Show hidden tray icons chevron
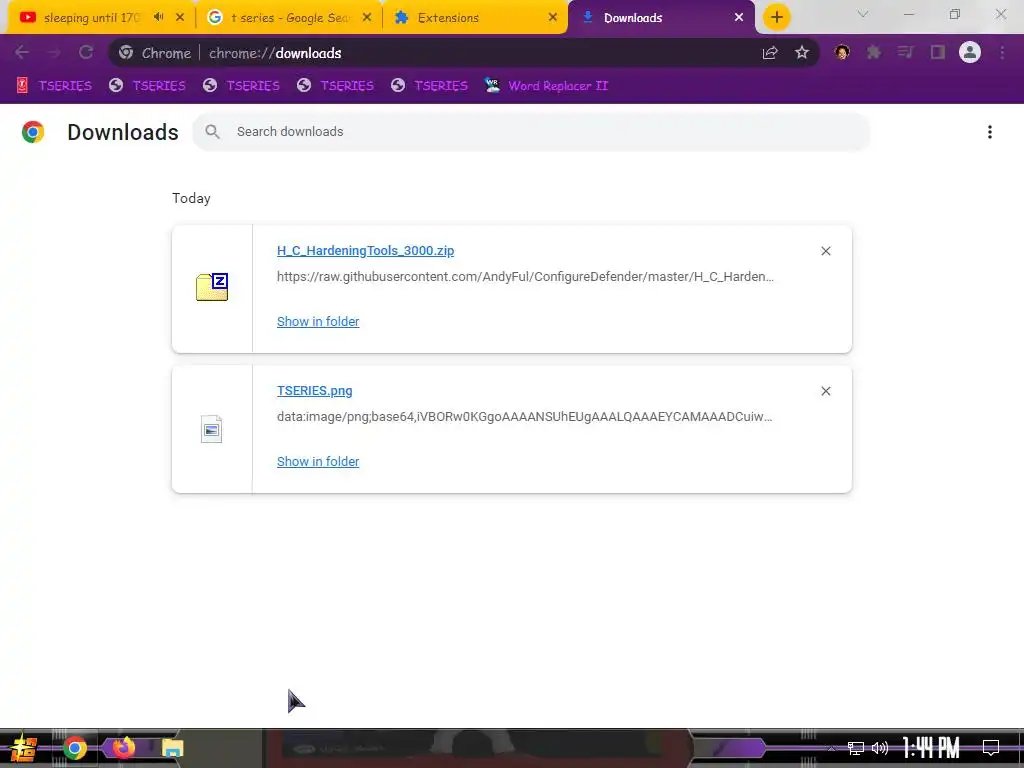The height and width of the screenshot is (768, 1024). click(x=831, y=748)
